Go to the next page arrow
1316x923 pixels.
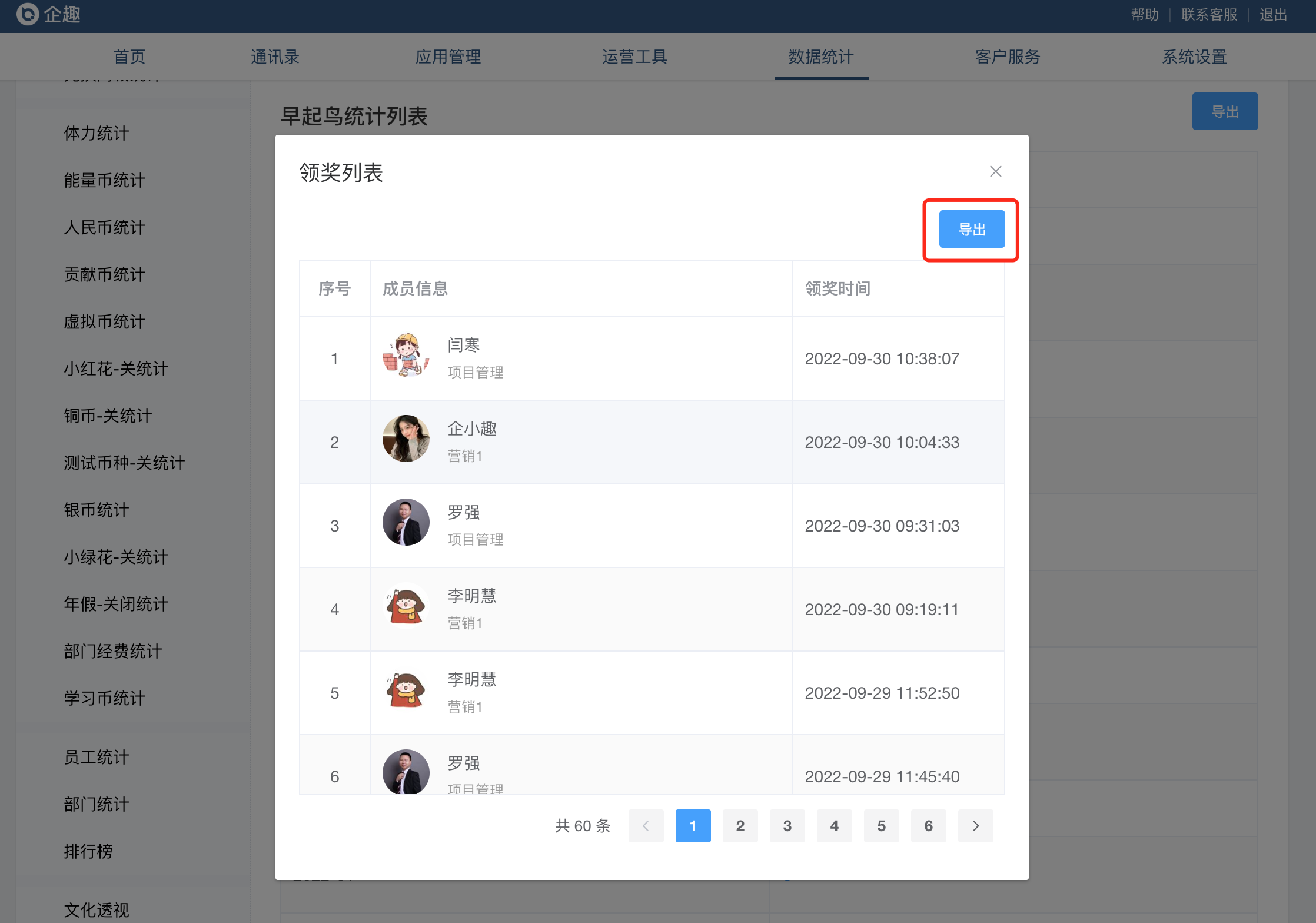pos(975,826)
